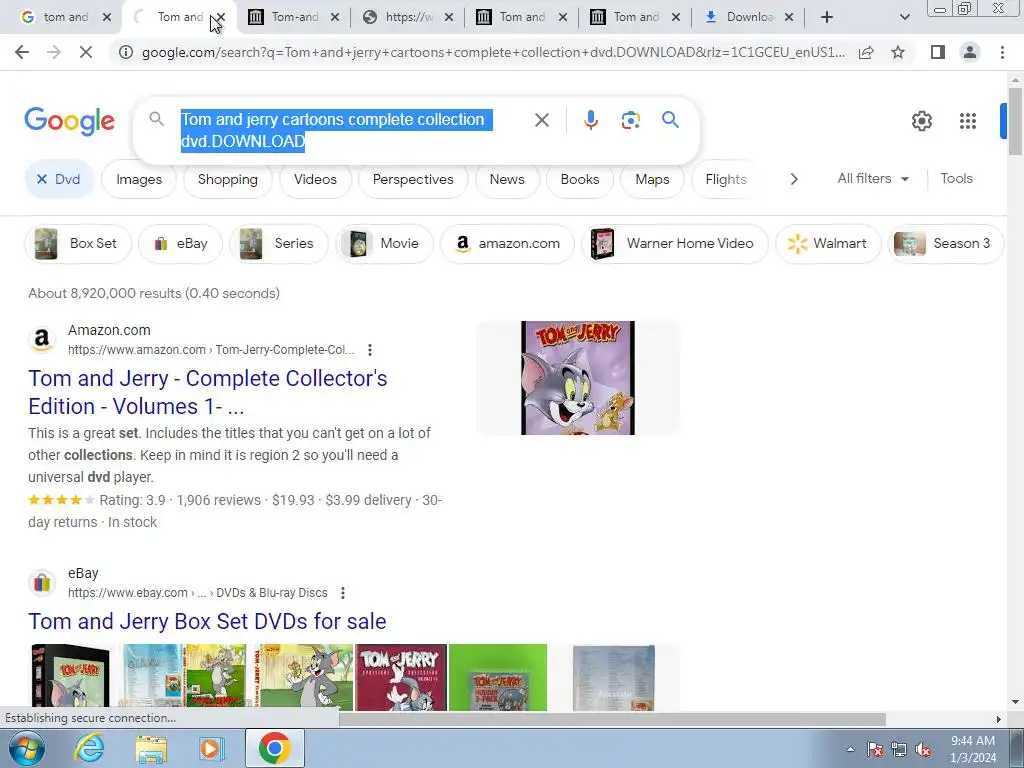The width and height of the screenshot is (1024, 768).
Task: Clear the Google search box text
Action: pos(541,120)
